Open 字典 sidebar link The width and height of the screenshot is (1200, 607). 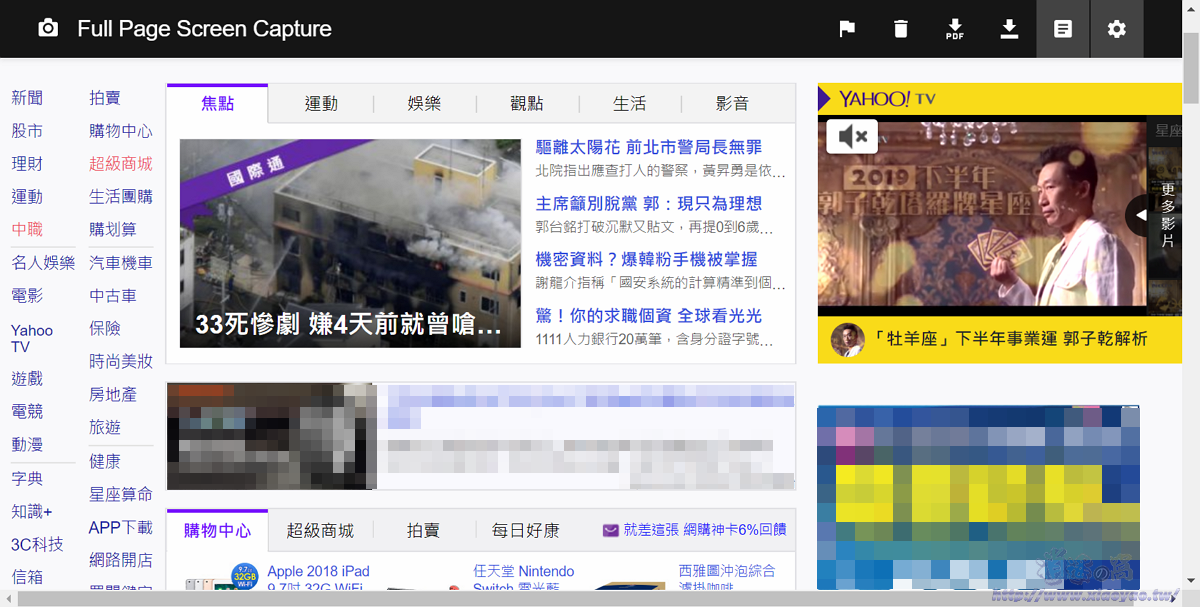[27, 479]
